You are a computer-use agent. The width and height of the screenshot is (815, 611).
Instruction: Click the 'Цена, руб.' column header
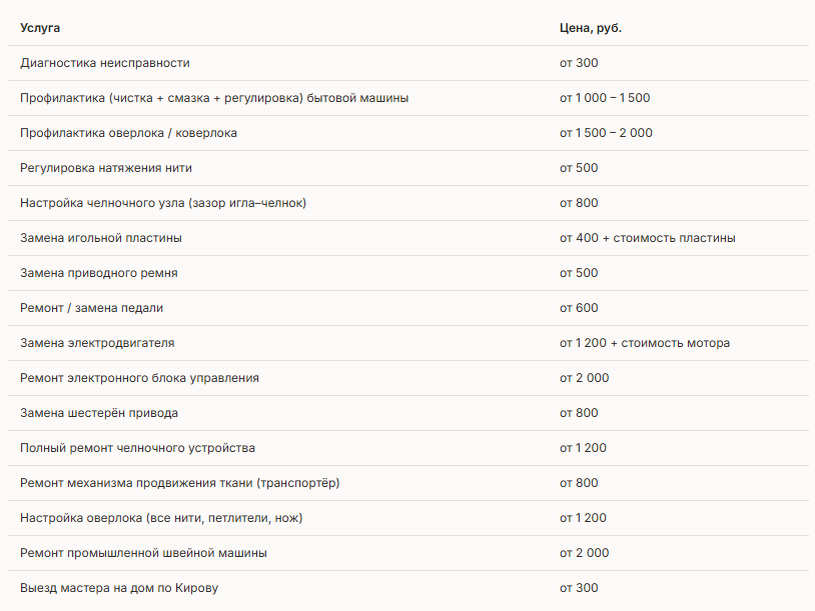click(x=590, y=28)
